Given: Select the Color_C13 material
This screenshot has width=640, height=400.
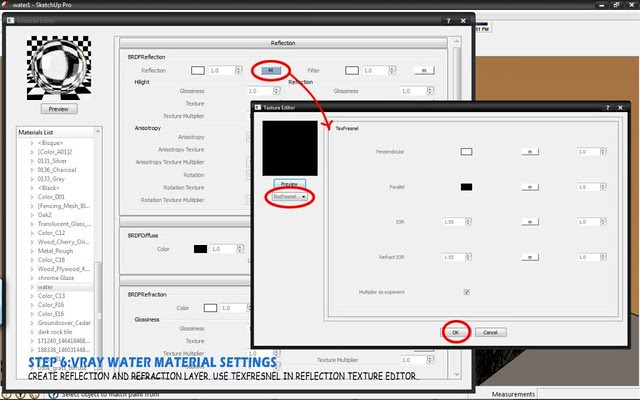Looking at the screenshot, I should [51, 296].
